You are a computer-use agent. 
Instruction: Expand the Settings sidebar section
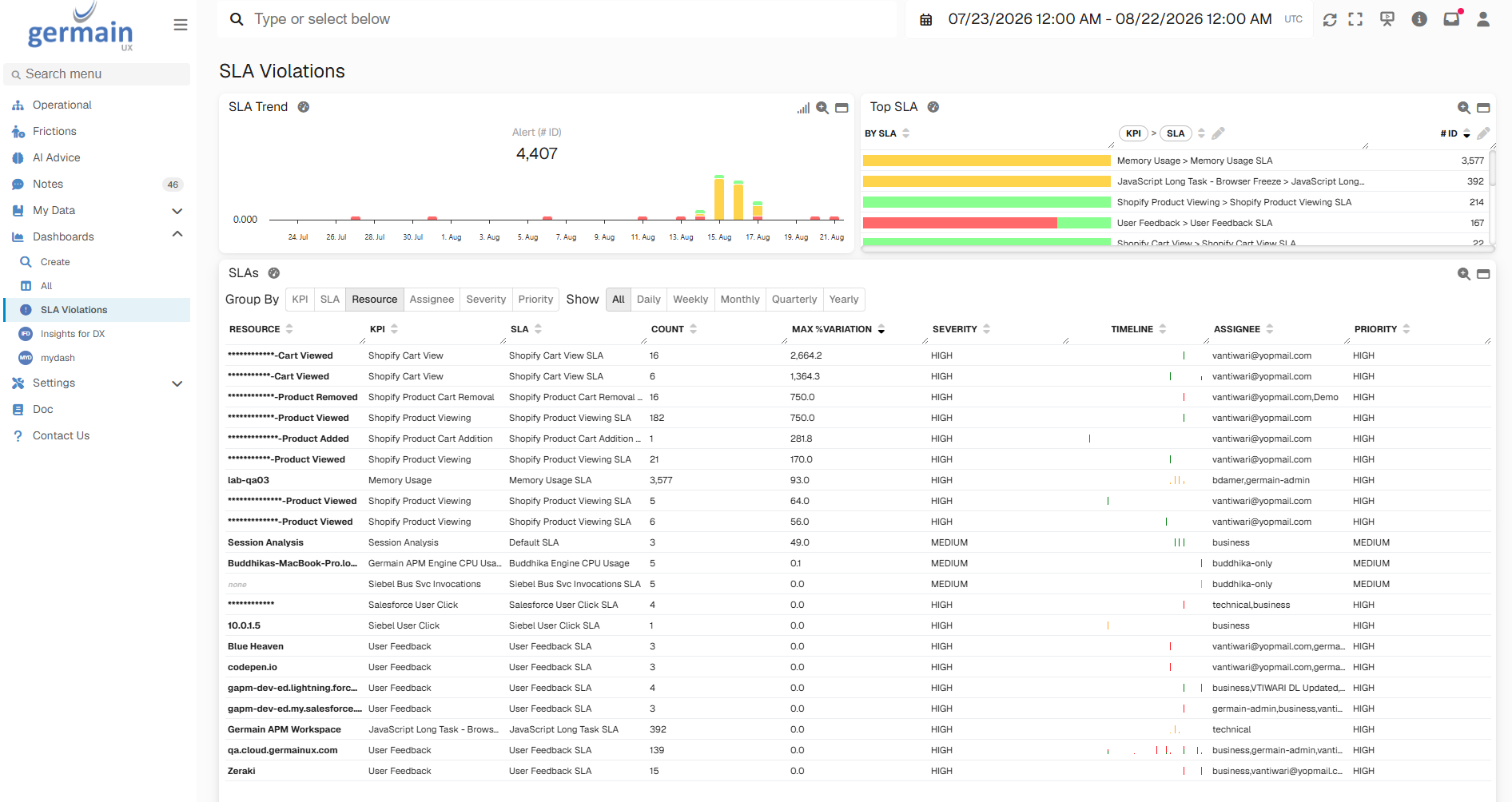tap(177, 383)
